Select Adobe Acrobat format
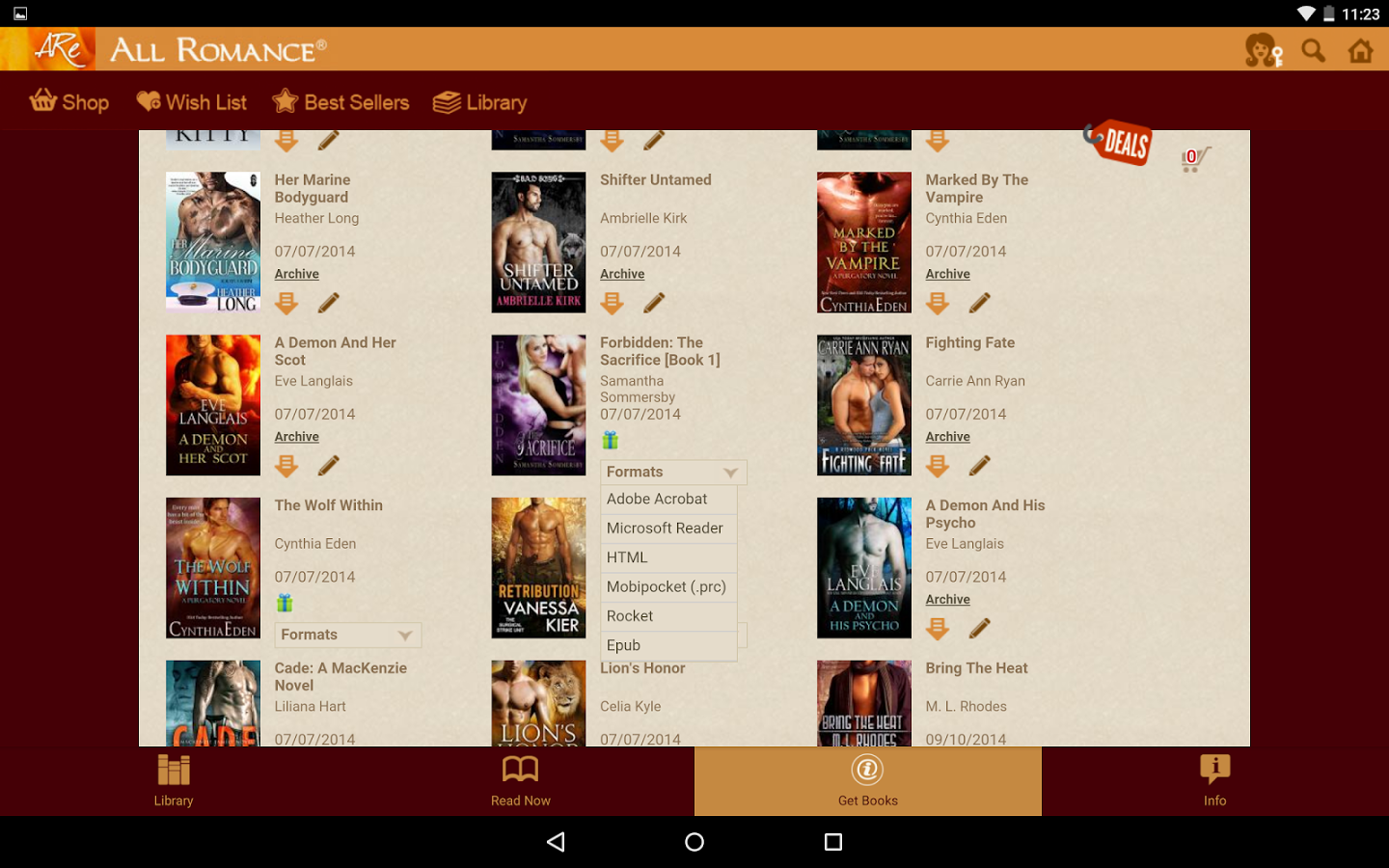1389x868 pixels. point(668,500)
